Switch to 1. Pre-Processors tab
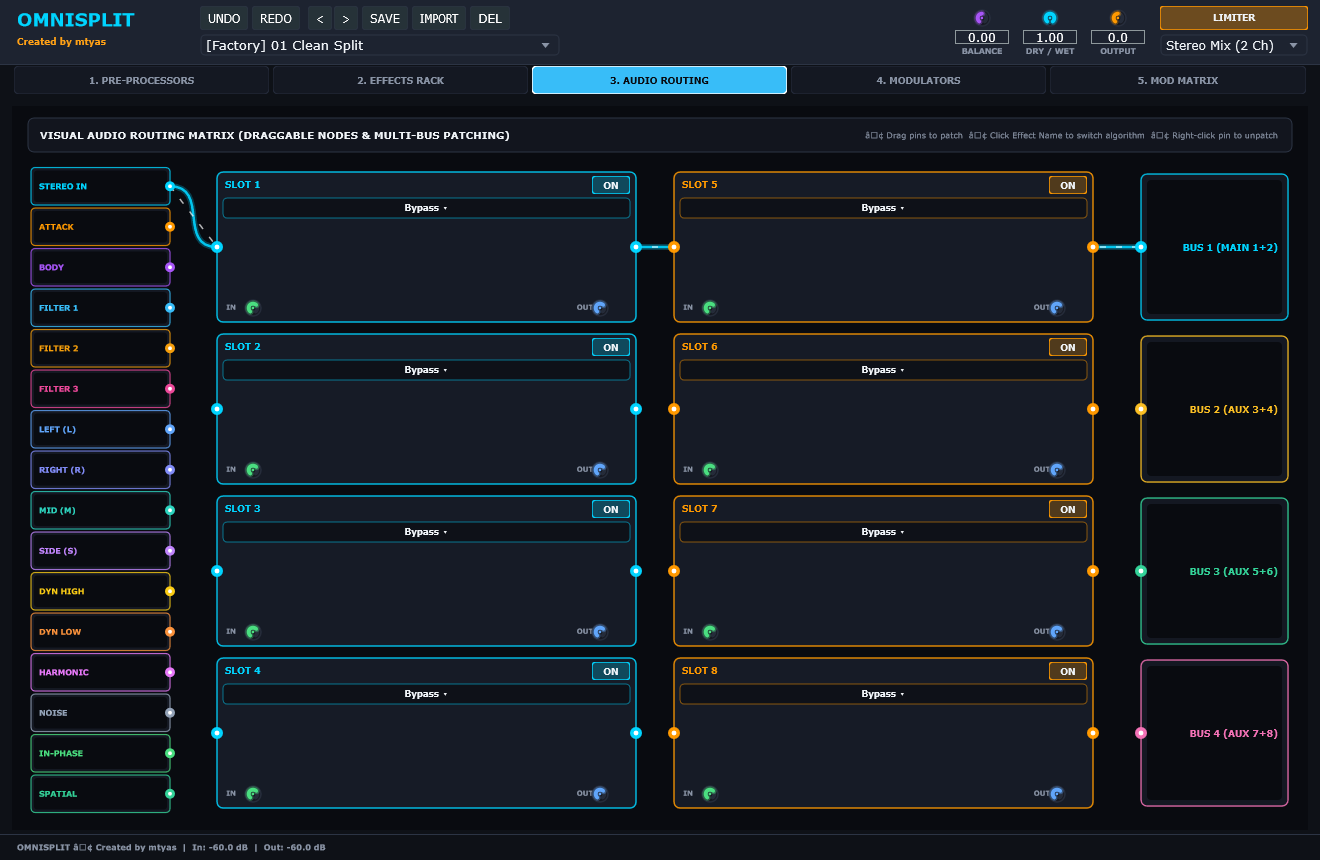The width and height of the screenshot is (1320, 860). click(141, 80)
